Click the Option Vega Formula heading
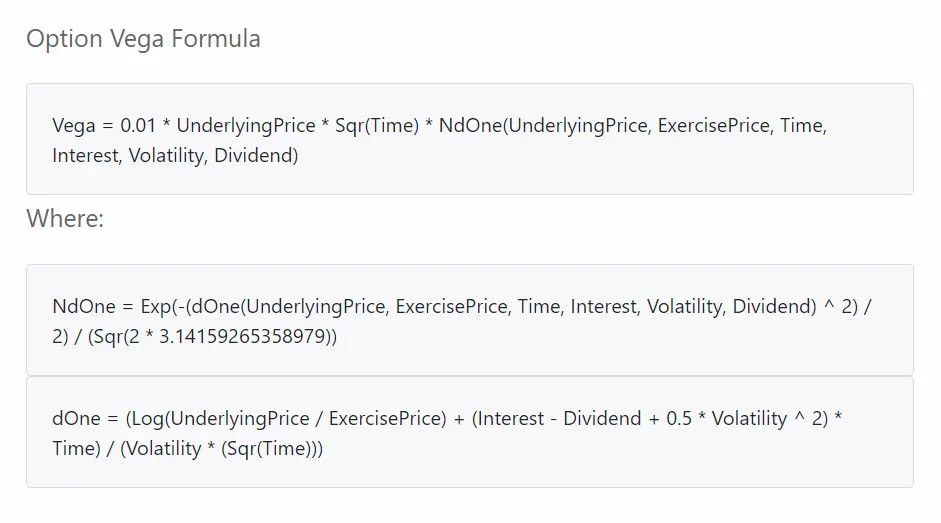This screenshot has height=523, width=941. [x=143, y=39]
